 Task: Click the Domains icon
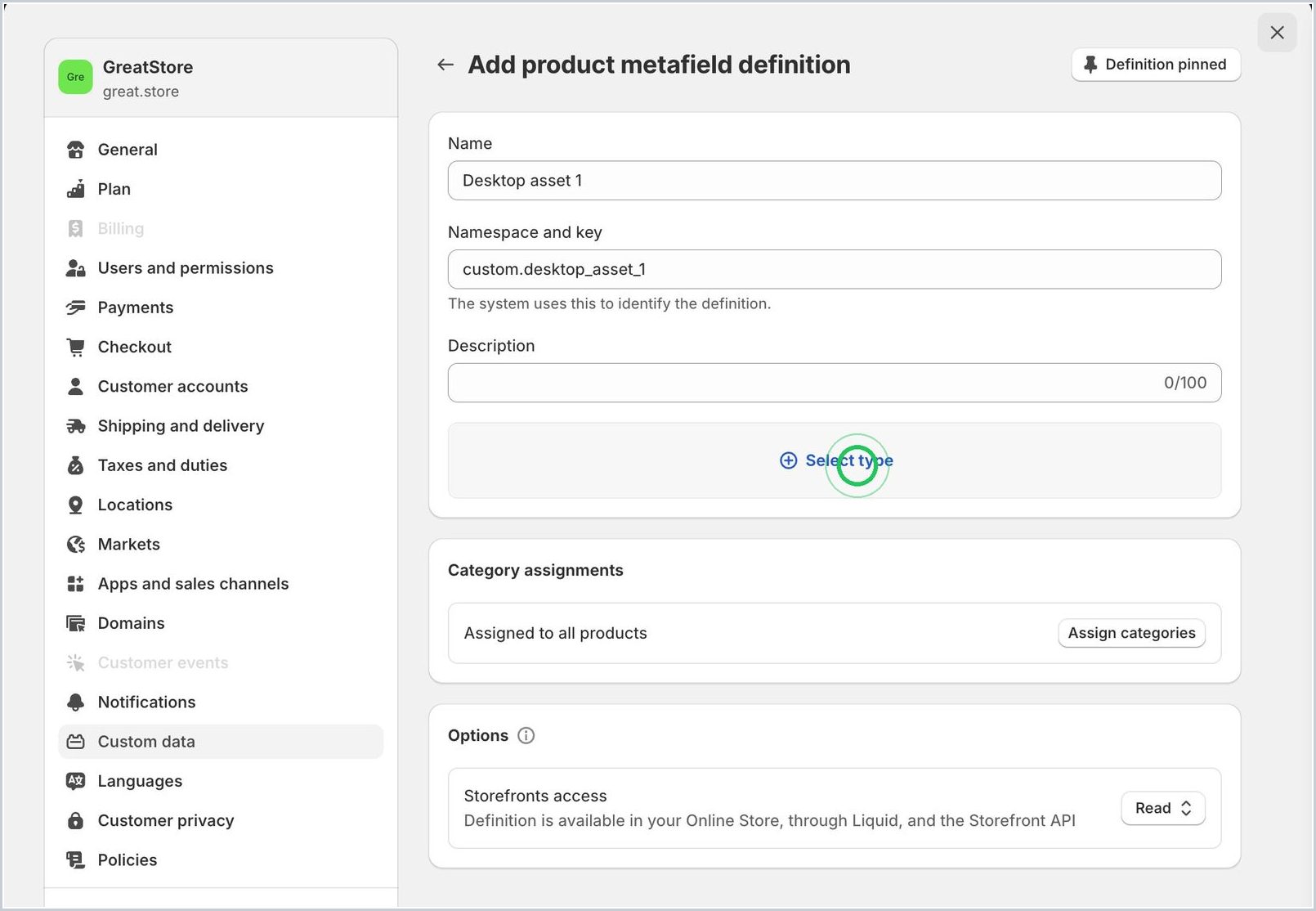[x=75, y=623]
